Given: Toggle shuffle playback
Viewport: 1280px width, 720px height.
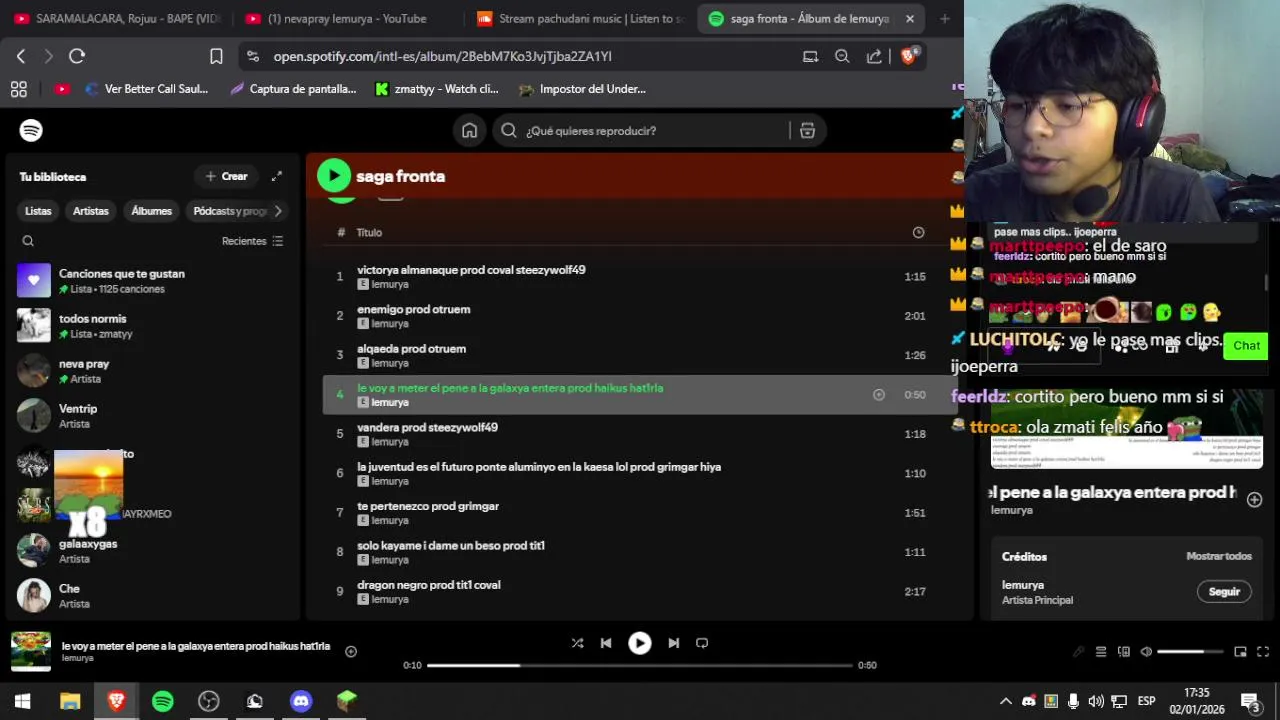Looking at the screenshot, I should click(x=577, y=643).
